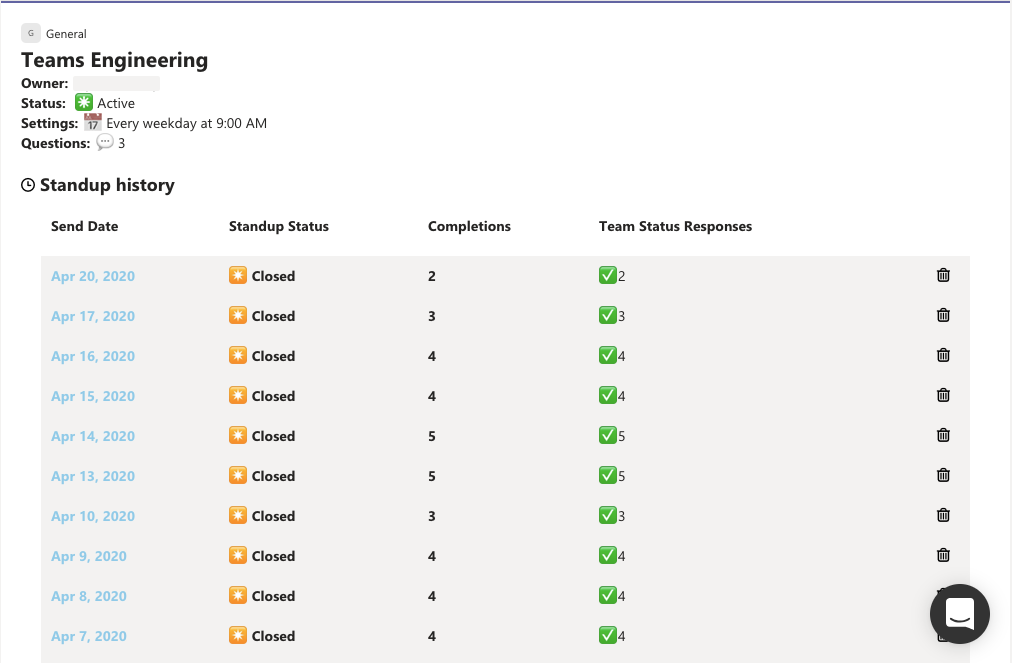The width and height of the screenshot is (1012, 663).
Task: Delete the Apr 17, 2020 standup
Action: pyautogui.click(x=943, y=315)
